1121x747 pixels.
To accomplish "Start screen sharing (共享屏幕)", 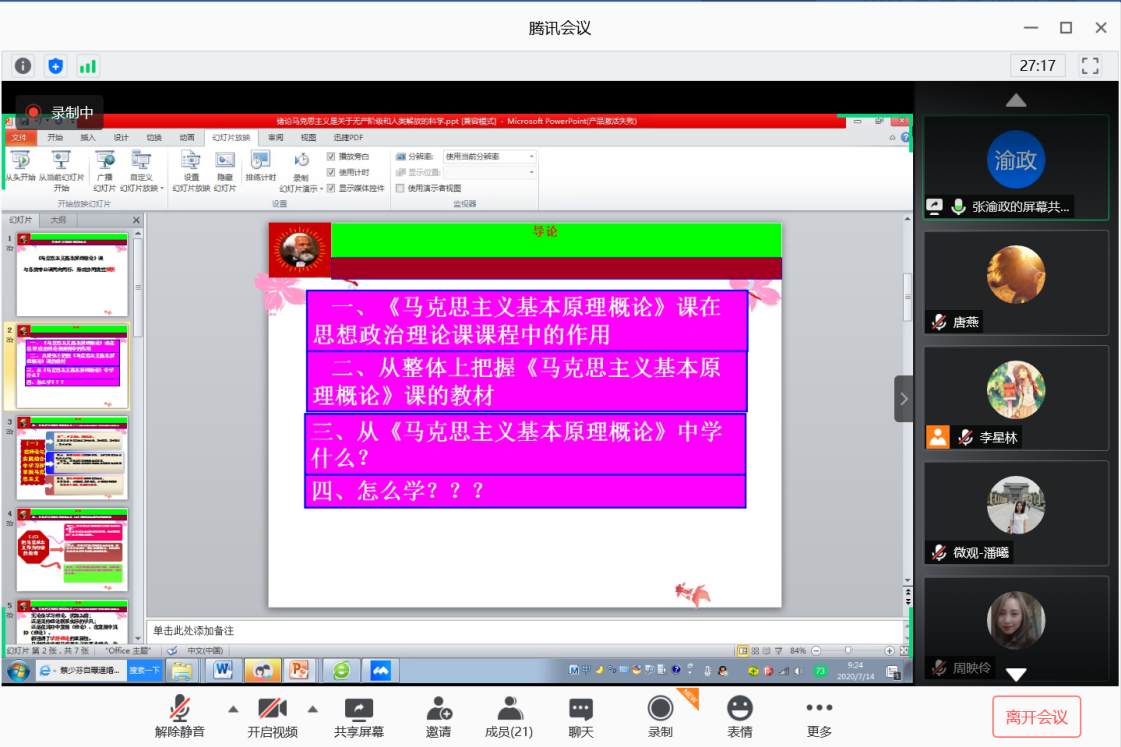I will 359,716.
